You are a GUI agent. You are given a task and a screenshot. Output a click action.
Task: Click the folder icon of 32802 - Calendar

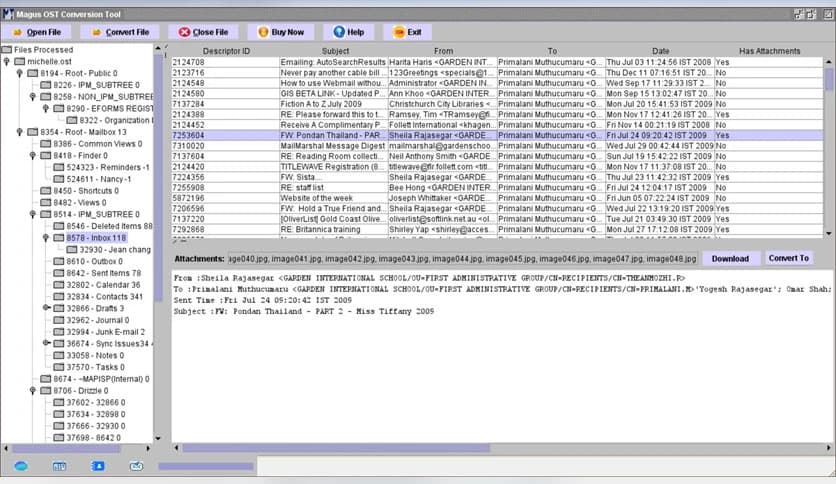click(59, 285)
